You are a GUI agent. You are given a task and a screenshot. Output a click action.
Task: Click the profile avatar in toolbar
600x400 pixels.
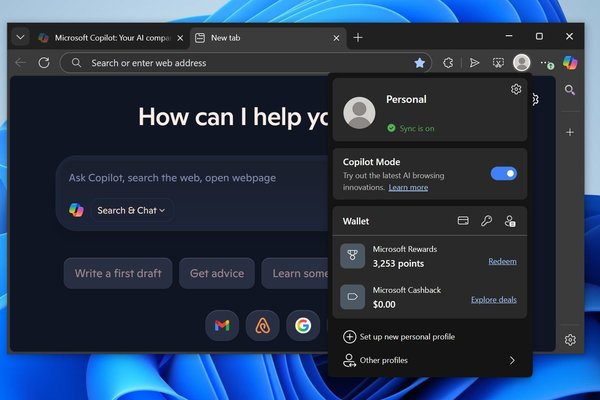(522, 62)
